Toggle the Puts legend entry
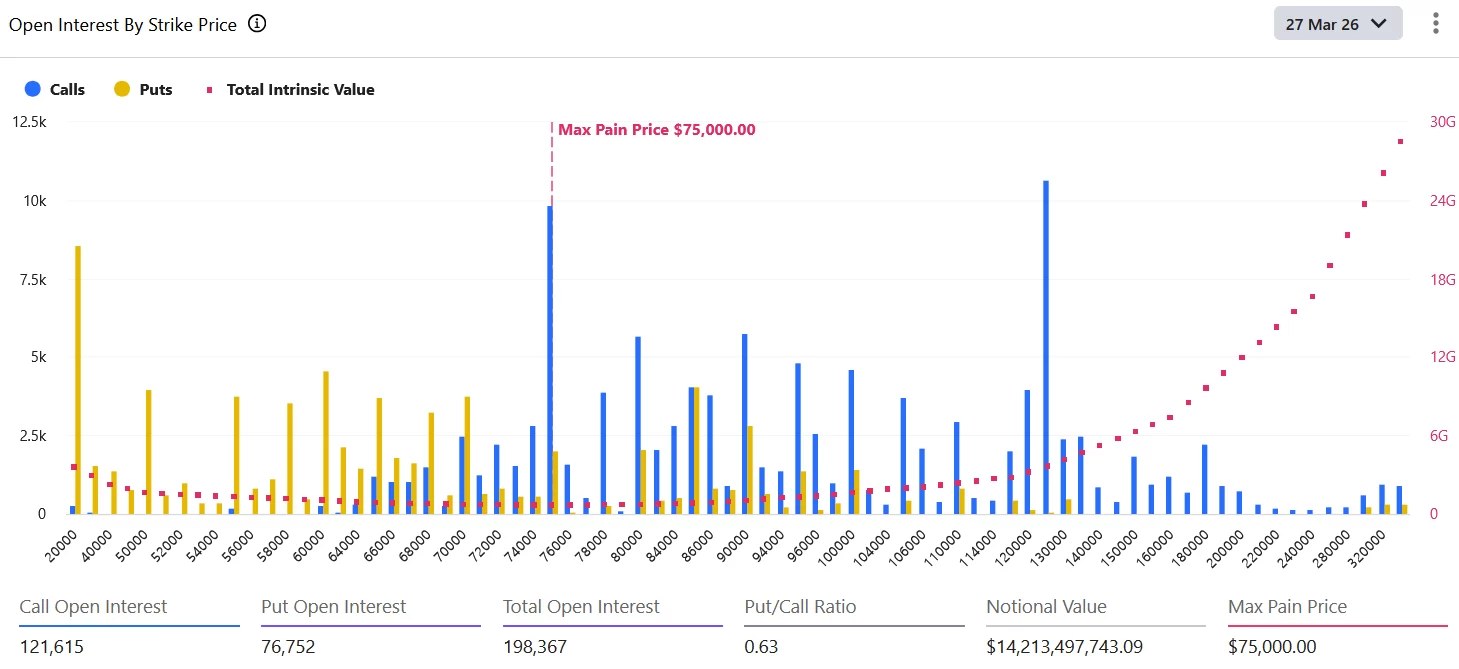1459x669 pixels. pyautogui.click(x=155, y=90)
